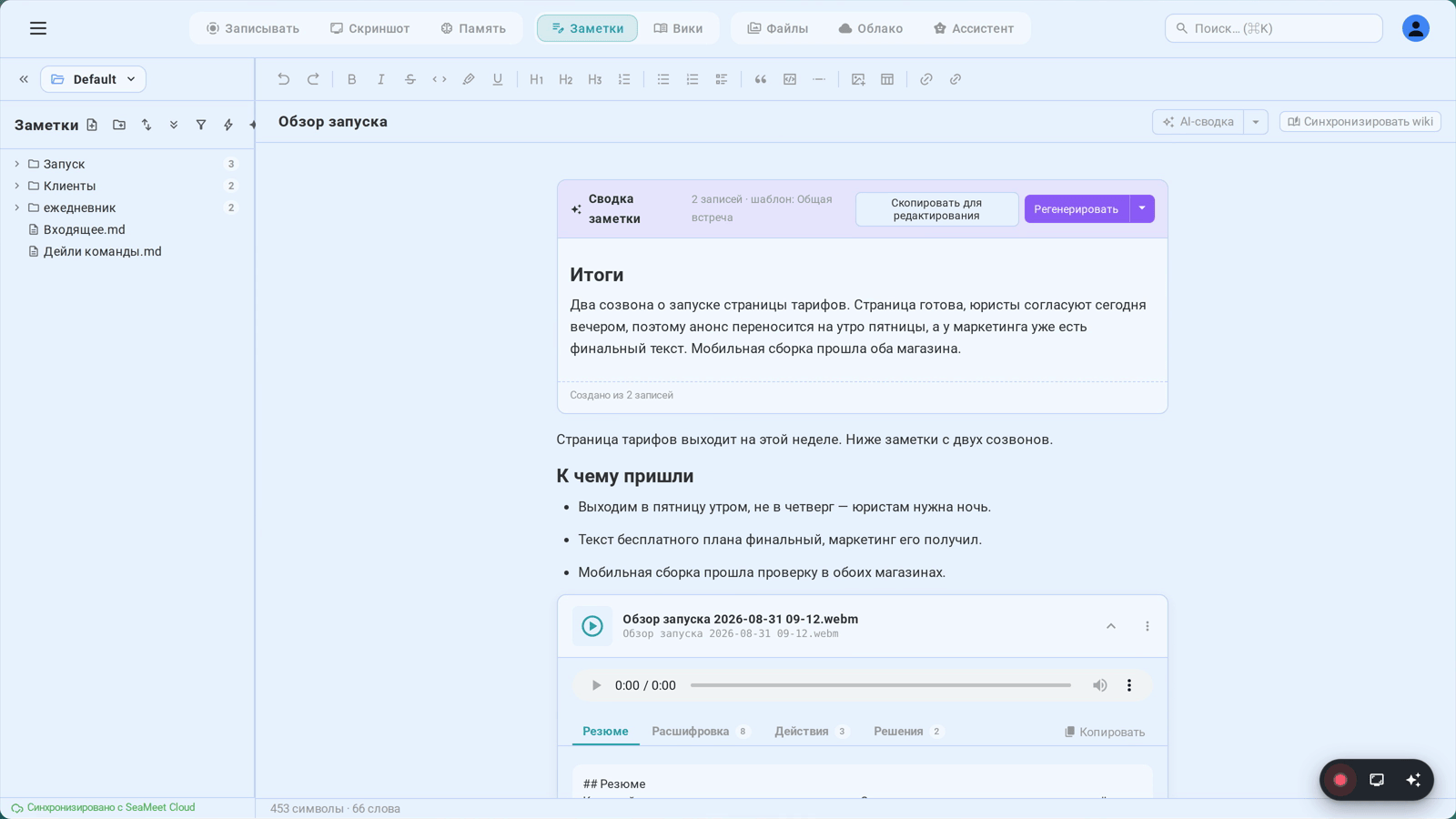Open the Файлы tab
Screen dimensions: 1456x819
pos(778,28)
